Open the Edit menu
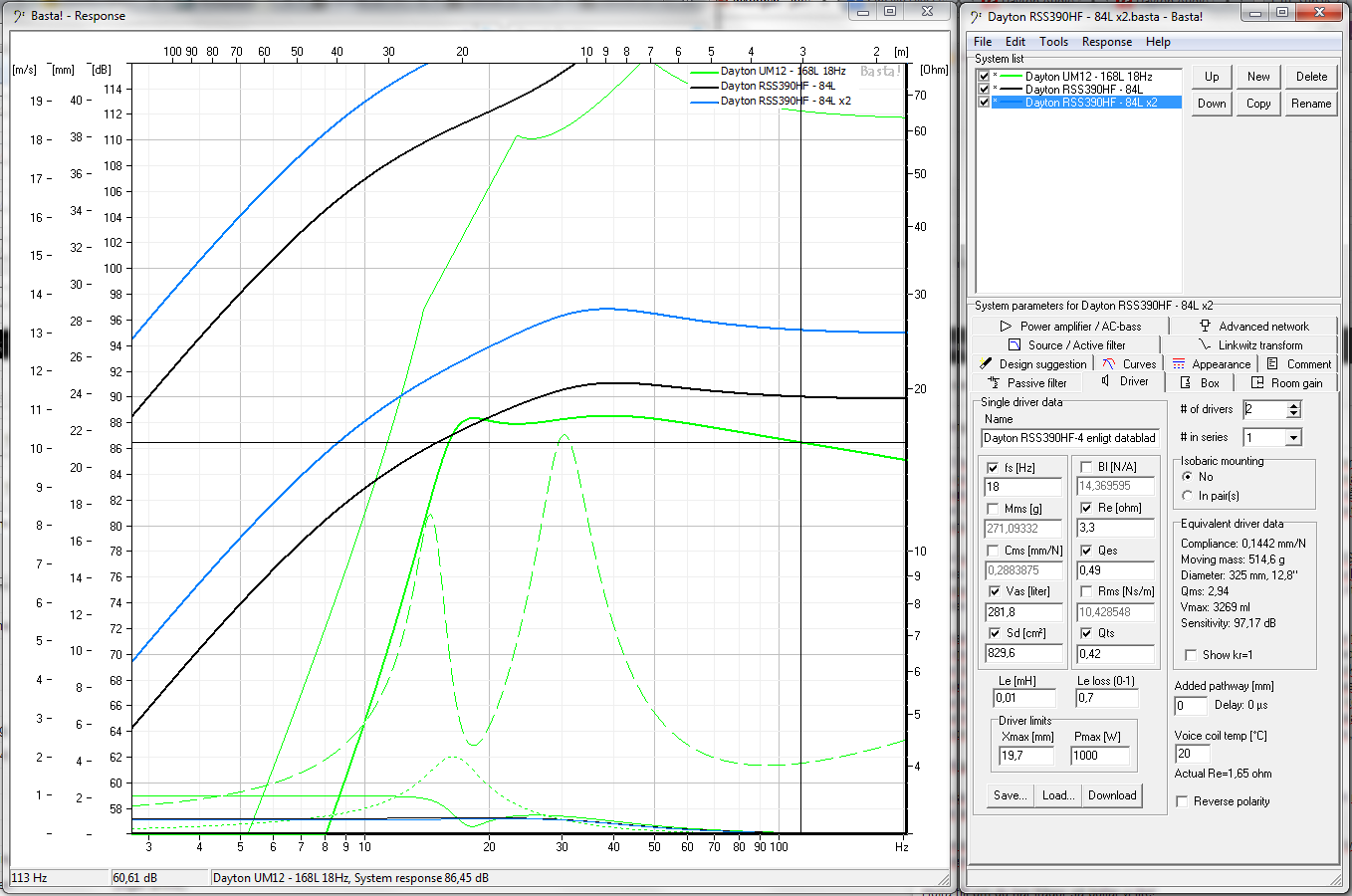The image size is (1352, 896). (1015, 42)
